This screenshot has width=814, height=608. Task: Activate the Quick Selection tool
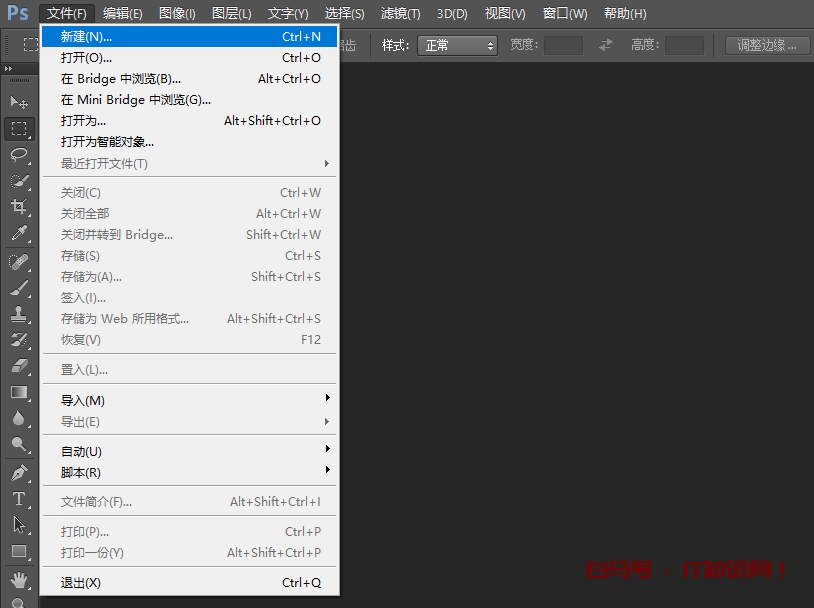coord(18,179)
